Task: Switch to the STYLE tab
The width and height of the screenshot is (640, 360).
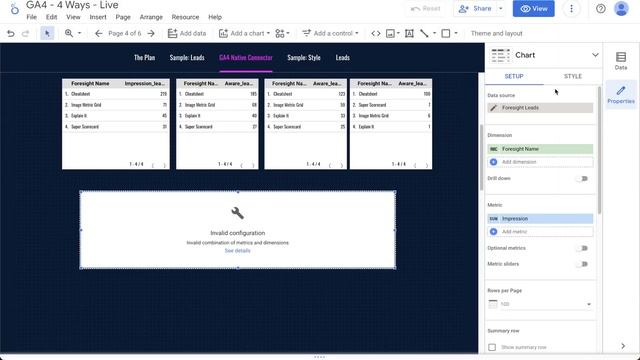Action: pos(573,77)
